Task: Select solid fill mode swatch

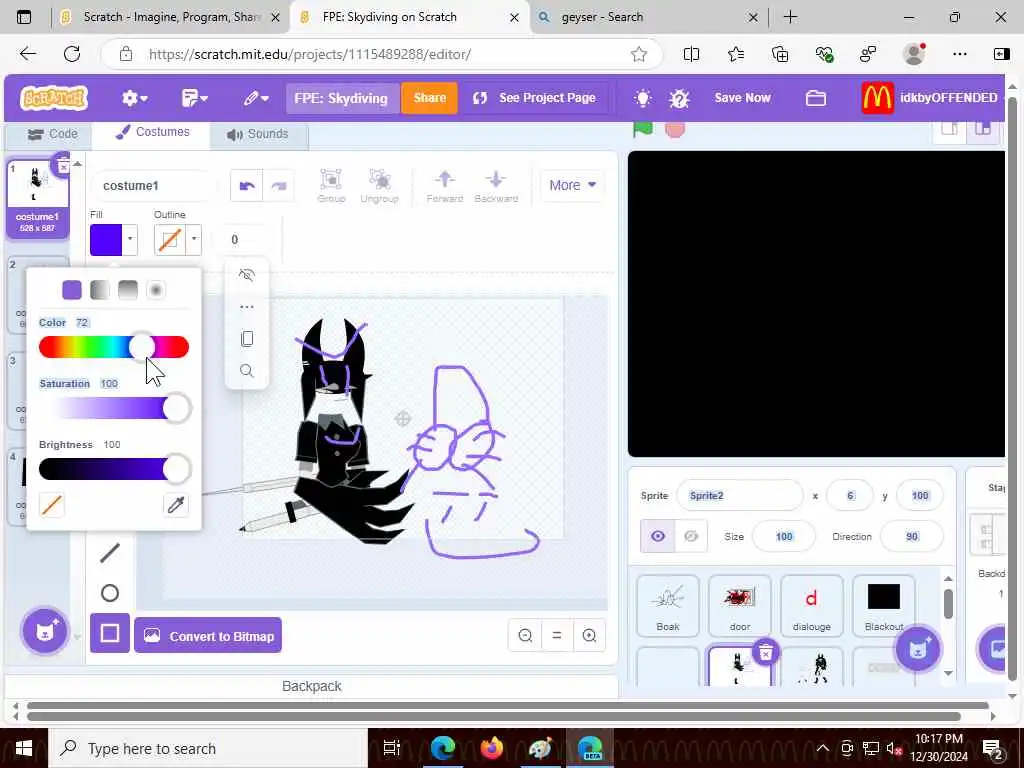Action: [x=72, y=290]
